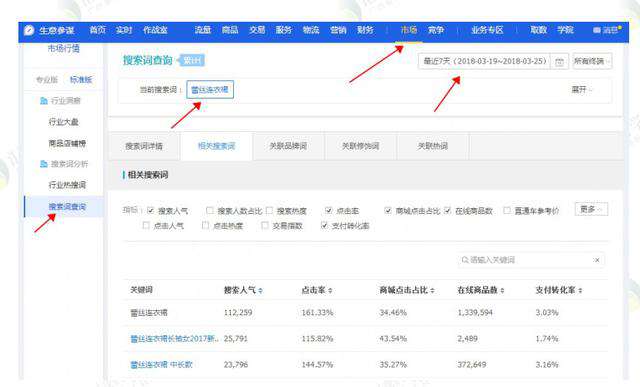The height and width of the screenshot is (387, 640).
Task: Open the 最近7天 date range selector
Action: 484,61
